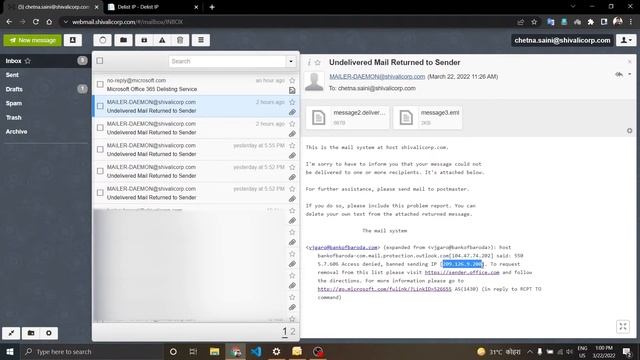The width and height of the screenshot is (640, 360).
Task: Open browser extensions puzzle icon
Action: [x=591, y=22]
